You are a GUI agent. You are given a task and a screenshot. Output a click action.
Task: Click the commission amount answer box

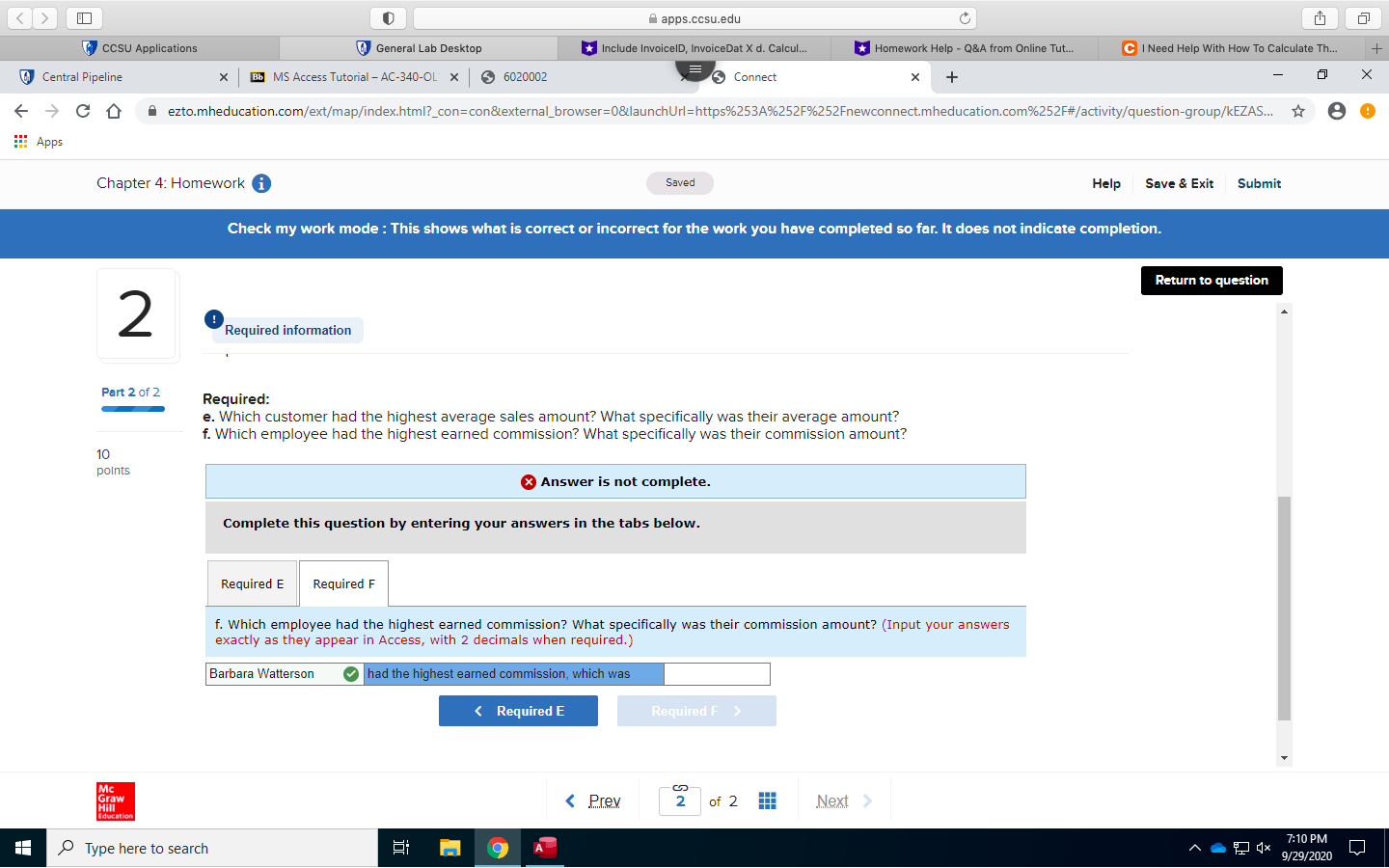[x=717, y=673]
